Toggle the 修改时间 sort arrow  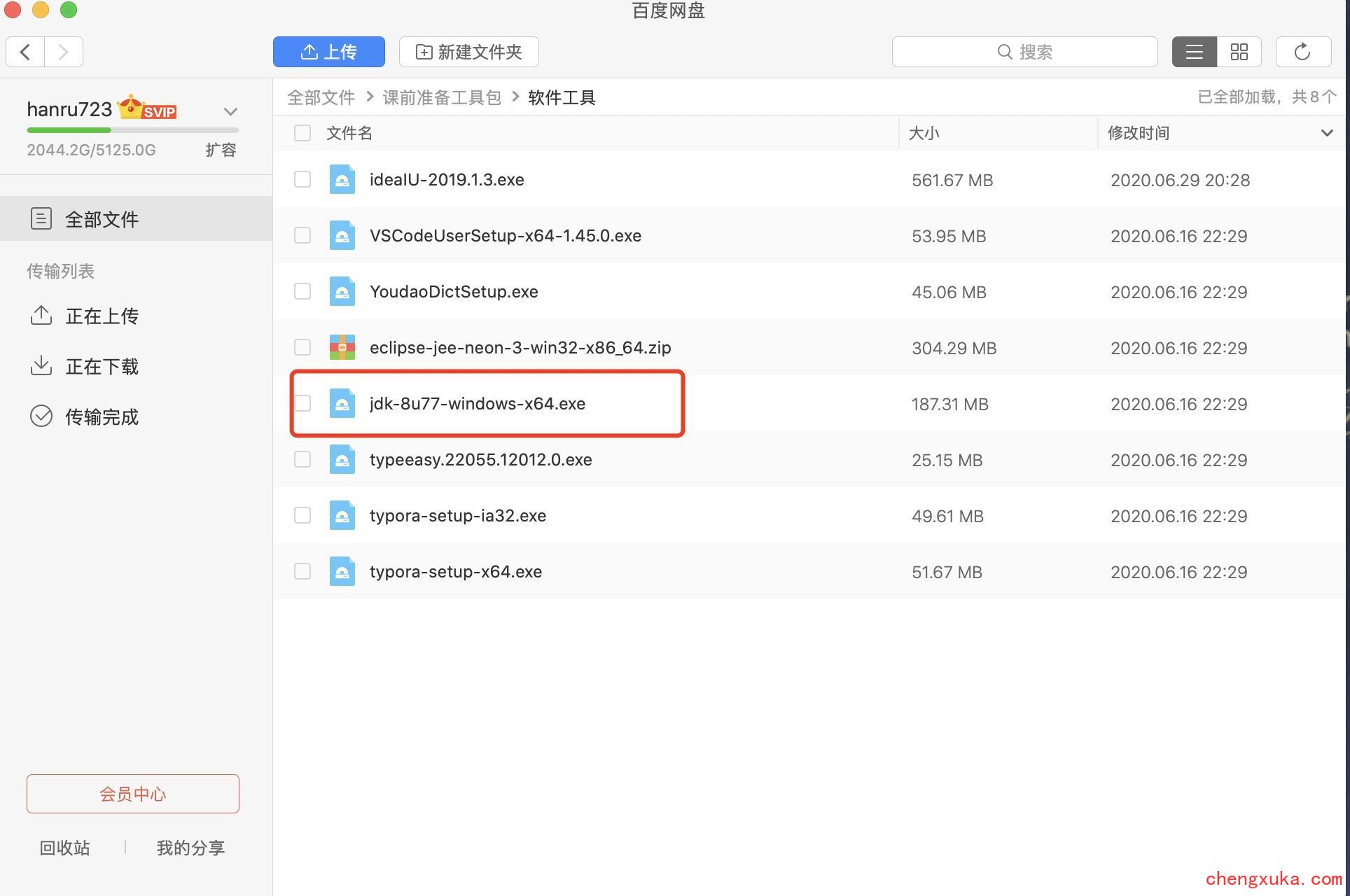click(x=1327, y=133)
